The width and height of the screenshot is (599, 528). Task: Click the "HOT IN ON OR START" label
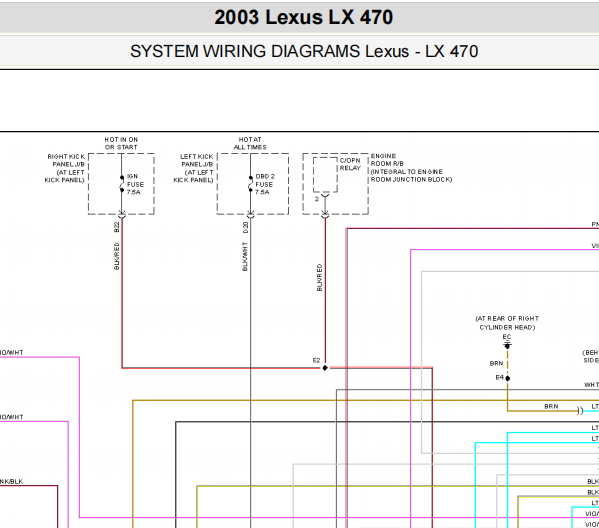click(121, 143)
